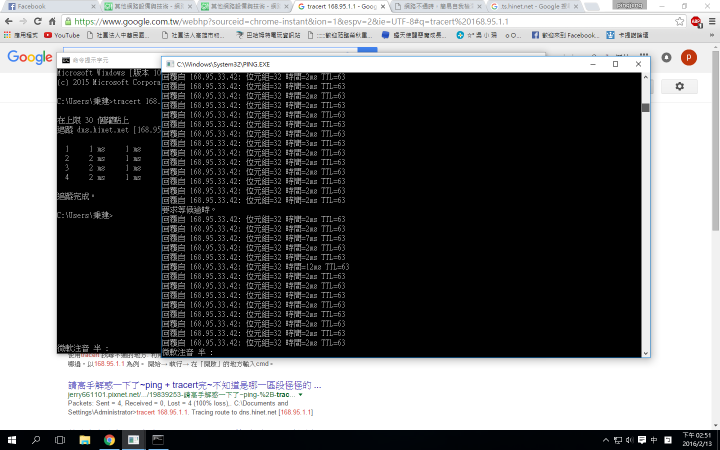Open the Apps shortcut in bookmarks bar

tap(21, 35)
